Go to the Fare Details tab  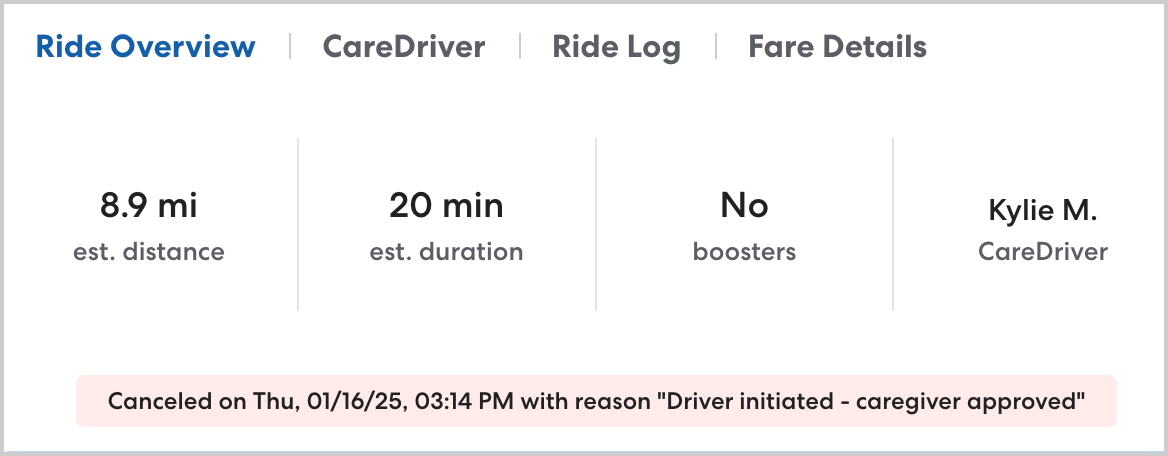837,47
